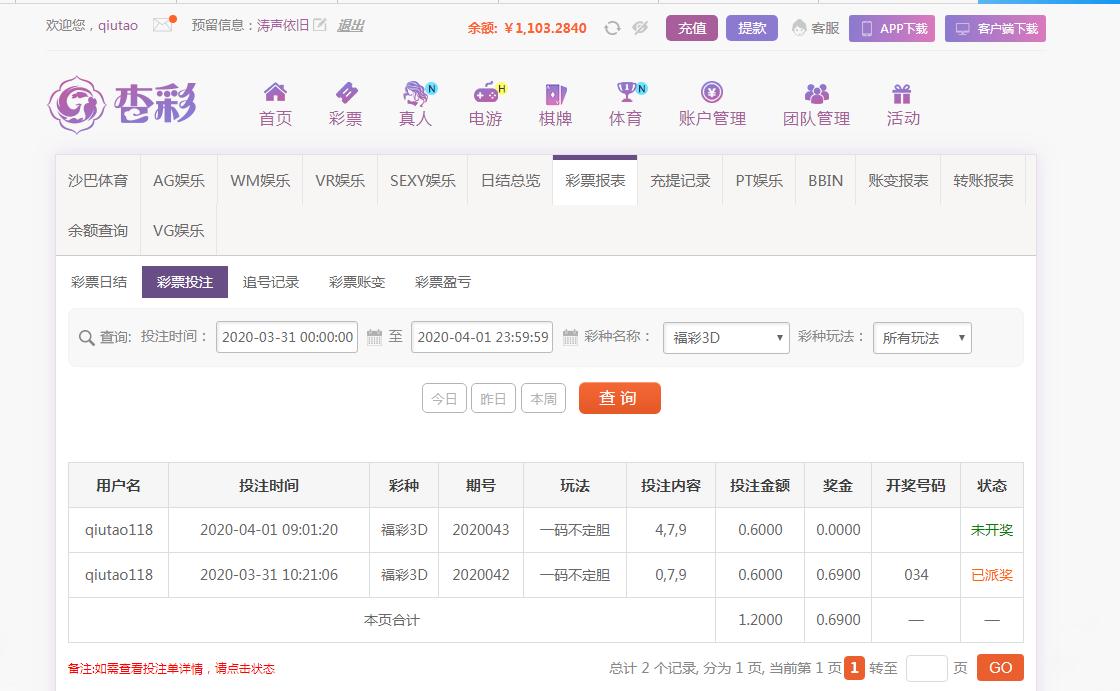Viewport: 1120px width, 691px height.
Task: Toggle balance visibility eye icon
Action: (640, 28)
